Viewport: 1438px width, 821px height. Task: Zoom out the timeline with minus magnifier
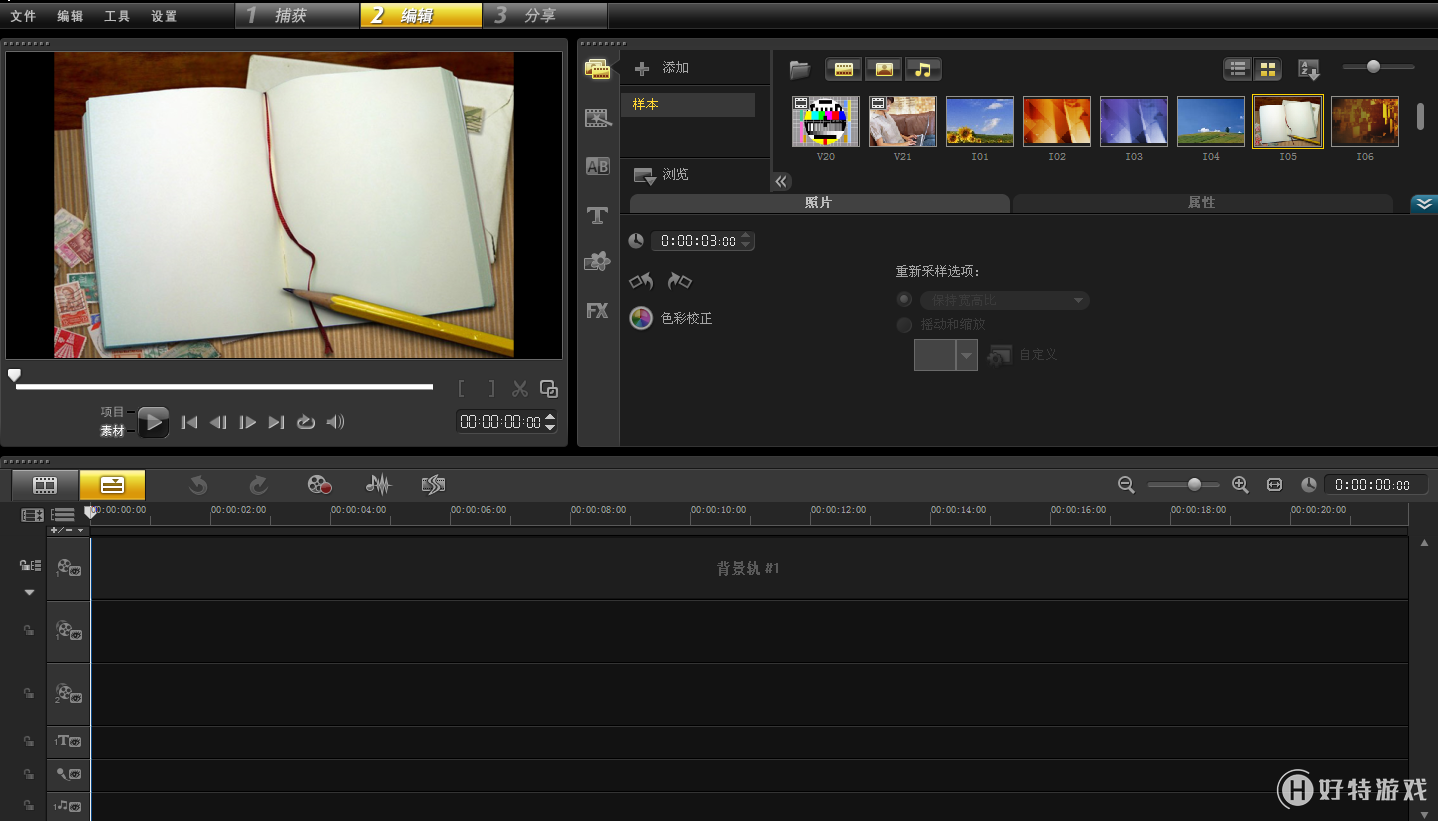tap(1126, 485)
